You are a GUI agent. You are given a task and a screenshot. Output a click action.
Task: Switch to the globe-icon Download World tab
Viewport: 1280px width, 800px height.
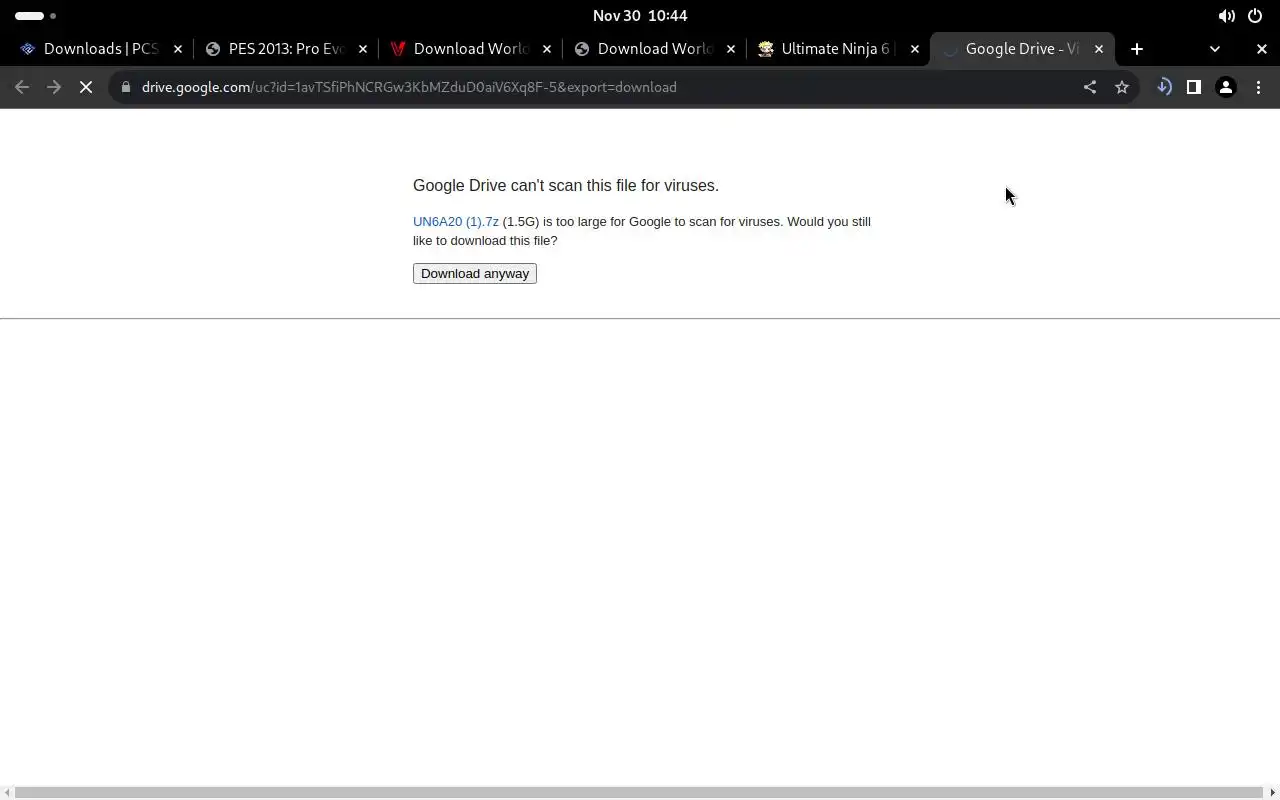pos(654,48)
